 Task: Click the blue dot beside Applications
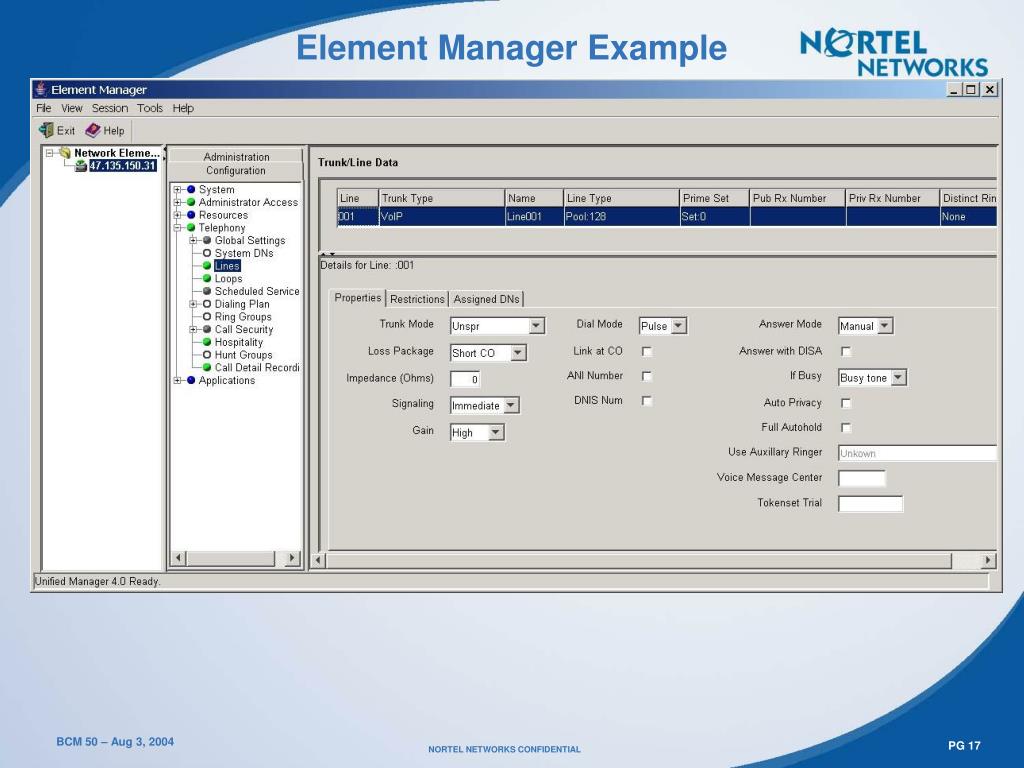[191, 380]
